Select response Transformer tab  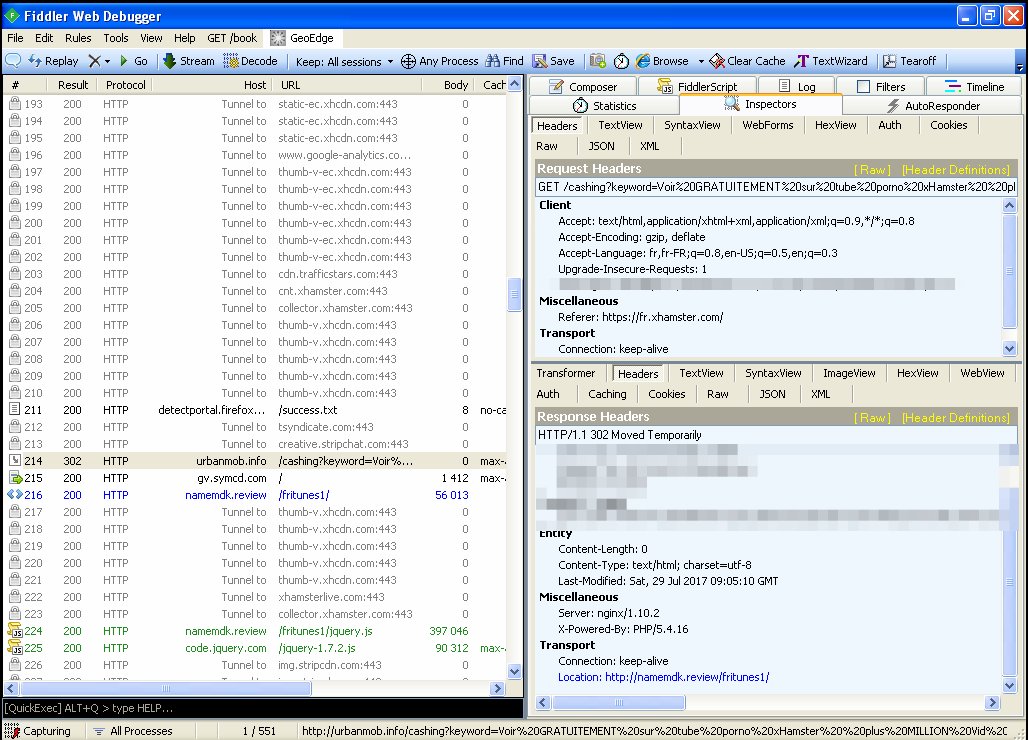tap(566, 373)
